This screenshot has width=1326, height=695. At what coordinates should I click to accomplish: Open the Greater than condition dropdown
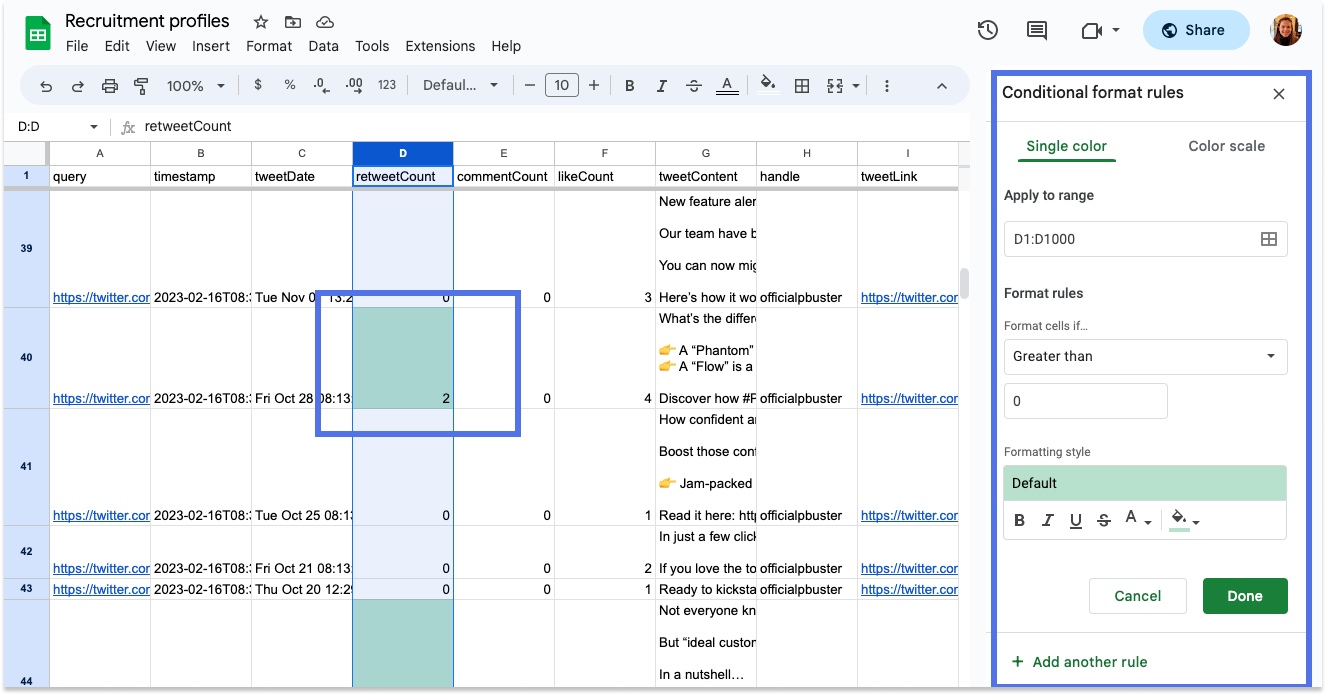pos(1145,356)
